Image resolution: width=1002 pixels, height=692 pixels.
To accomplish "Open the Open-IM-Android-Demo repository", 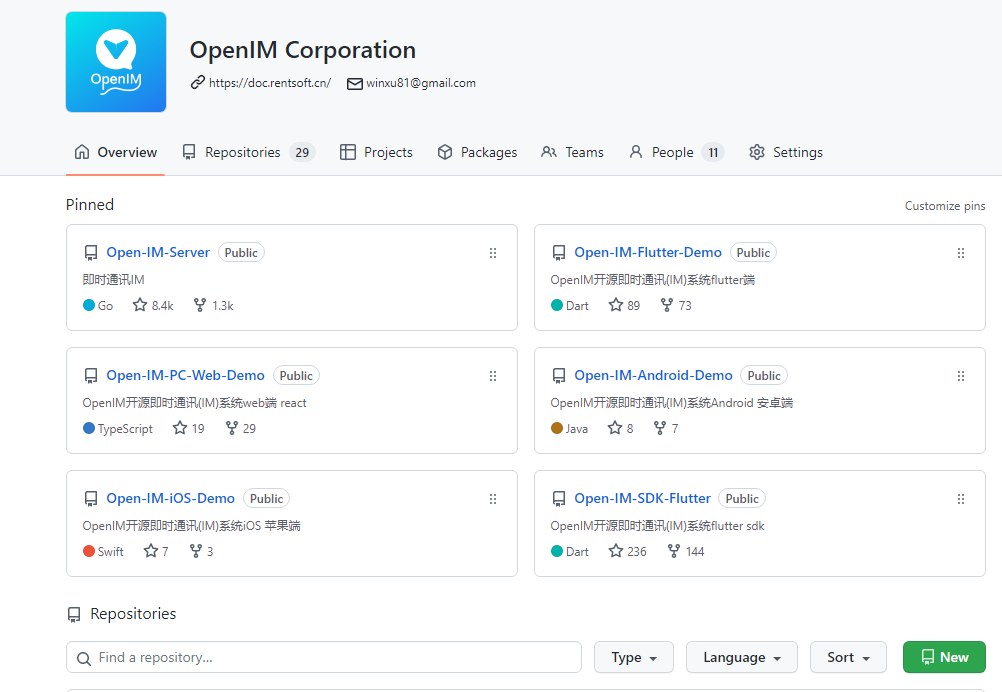I will click(x=653, y=375).
